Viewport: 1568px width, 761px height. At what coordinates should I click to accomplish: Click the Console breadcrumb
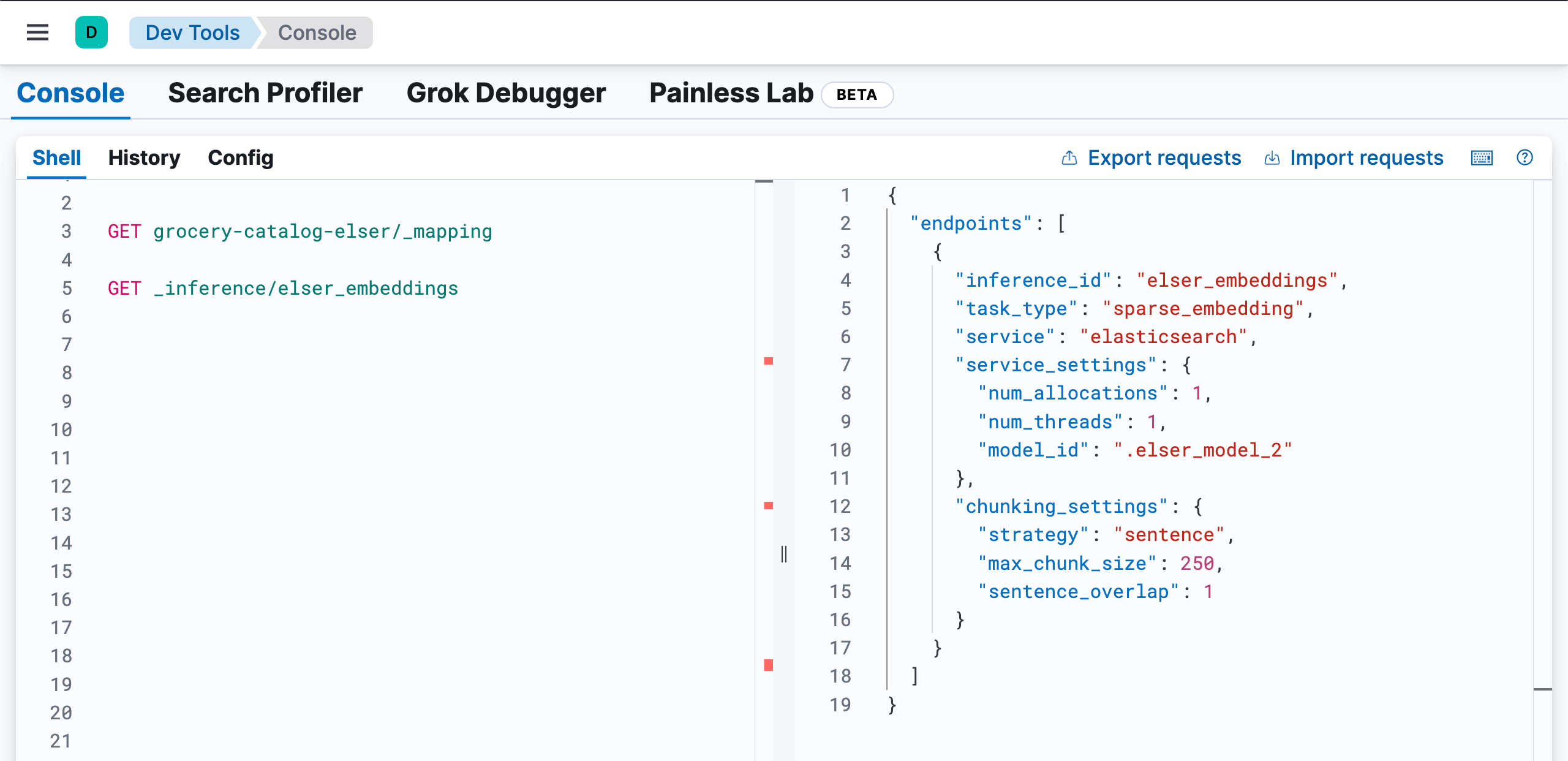coord(317,32)
